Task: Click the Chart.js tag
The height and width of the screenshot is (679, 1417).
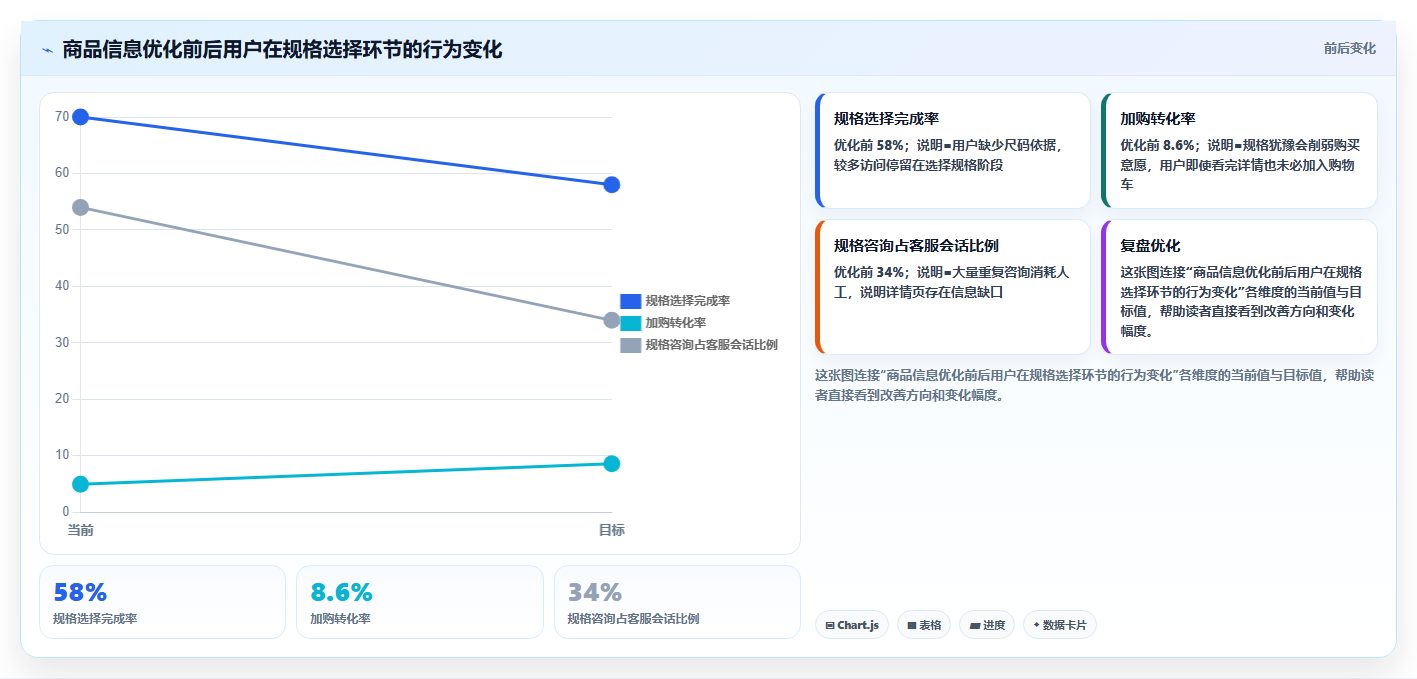Action: (852, 625)
